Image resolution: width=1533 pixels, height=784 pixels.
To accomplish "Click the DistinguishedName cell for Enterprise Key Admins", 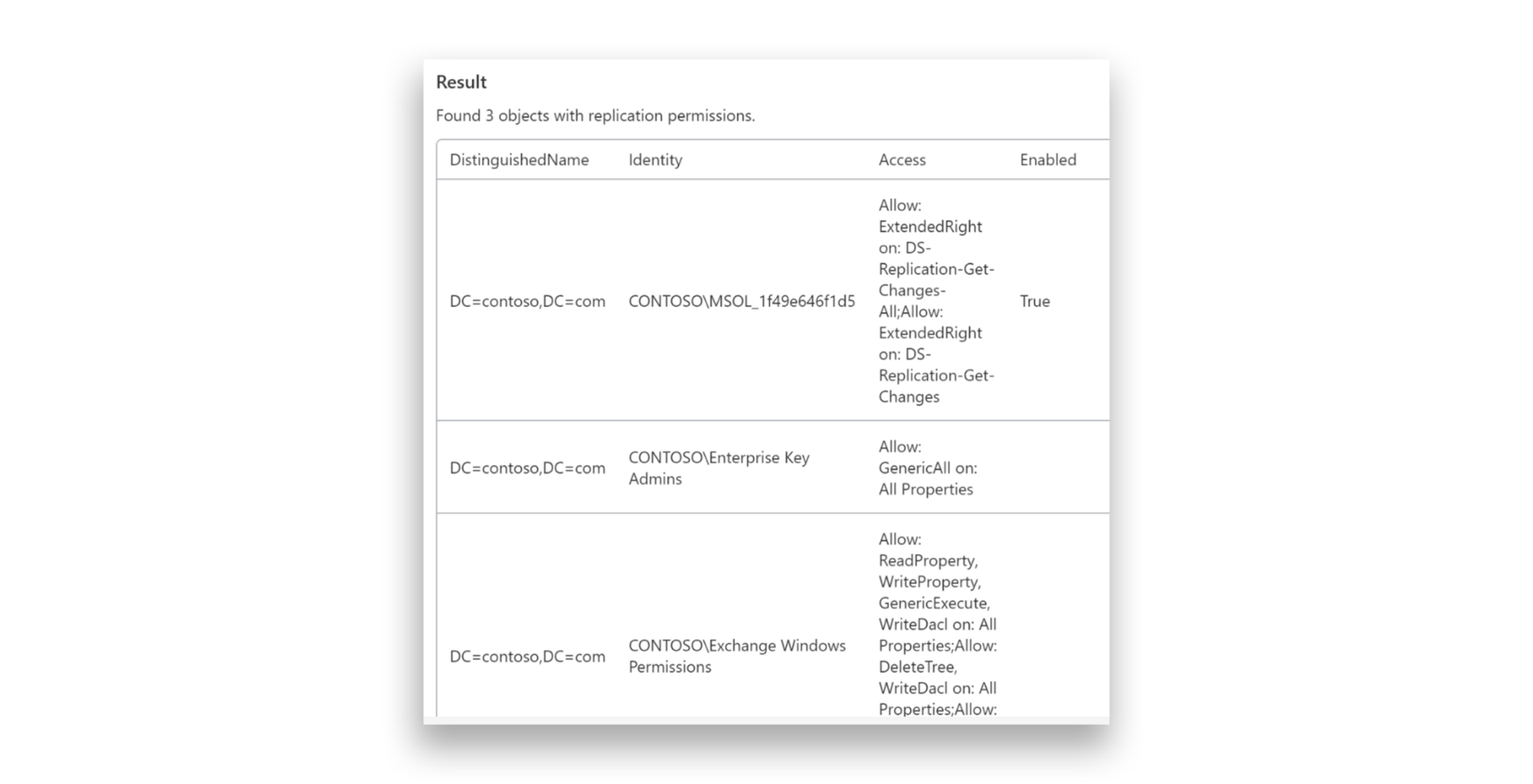I will [x=527, y=468].
